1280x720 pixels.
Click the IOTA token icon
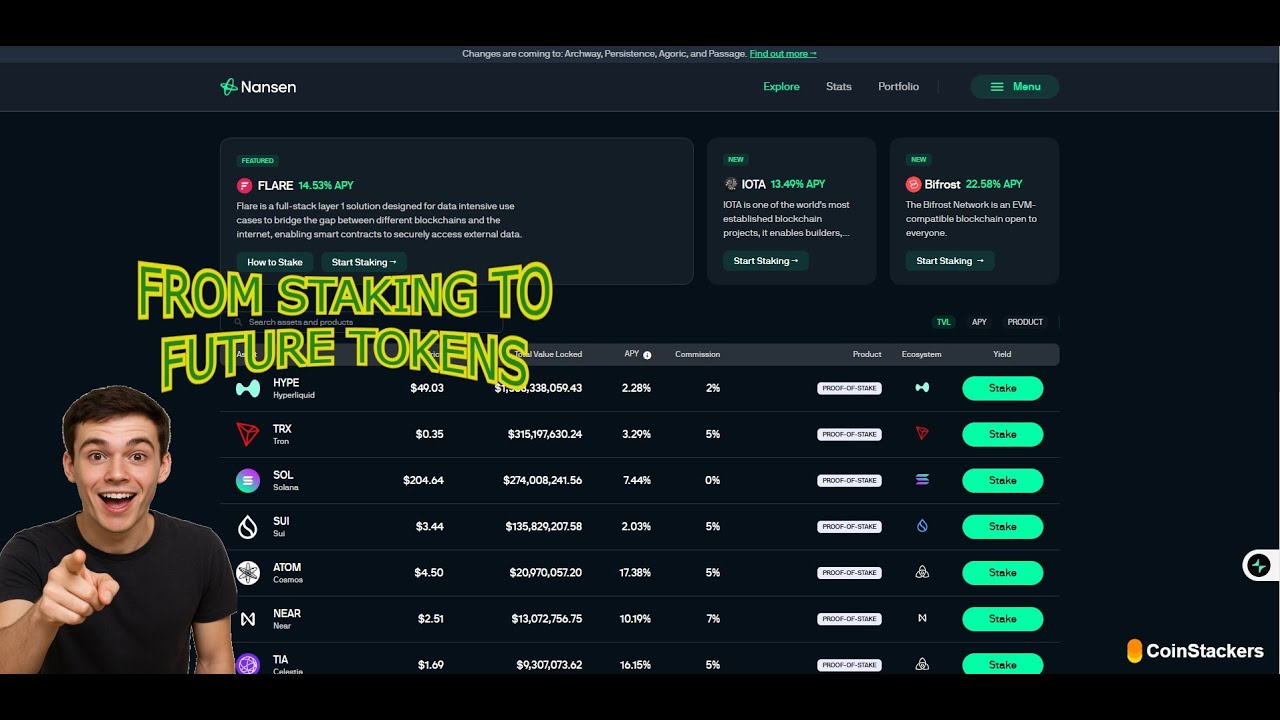(x=731, y=184)
